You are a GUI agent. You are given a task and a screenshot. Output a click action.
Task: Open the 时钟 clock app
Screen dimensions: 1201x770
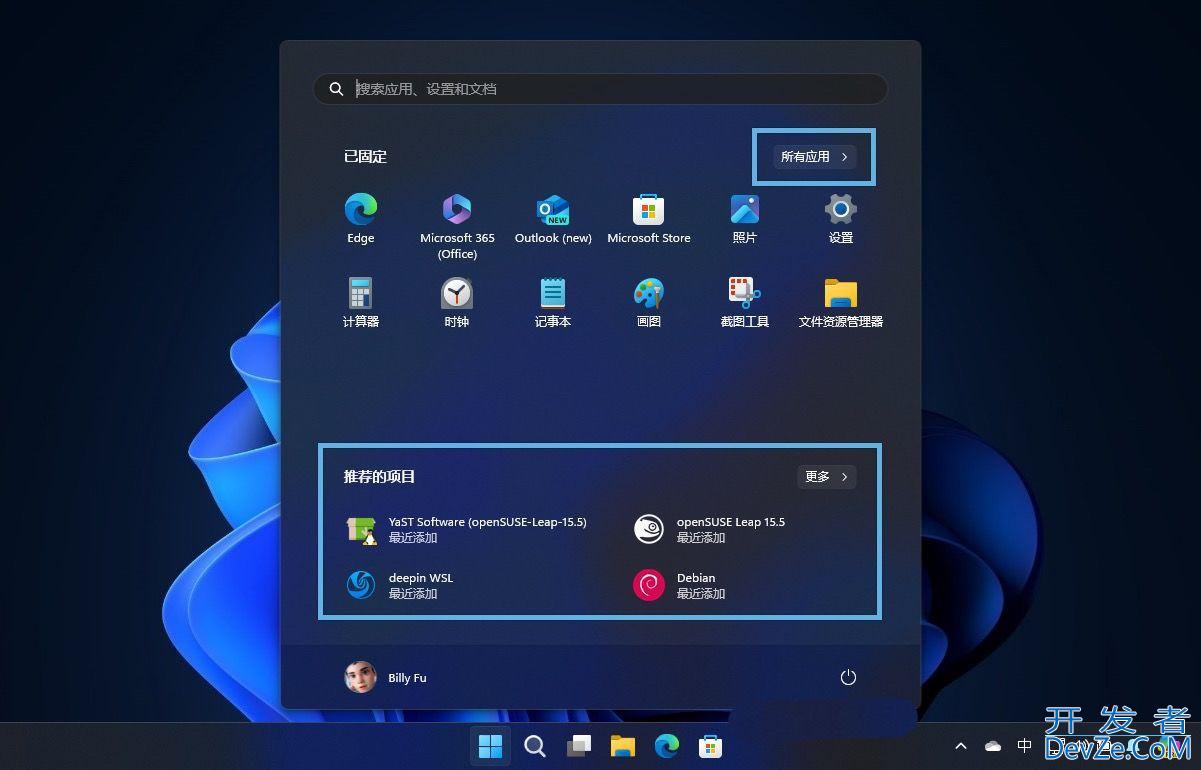(457, 302)
